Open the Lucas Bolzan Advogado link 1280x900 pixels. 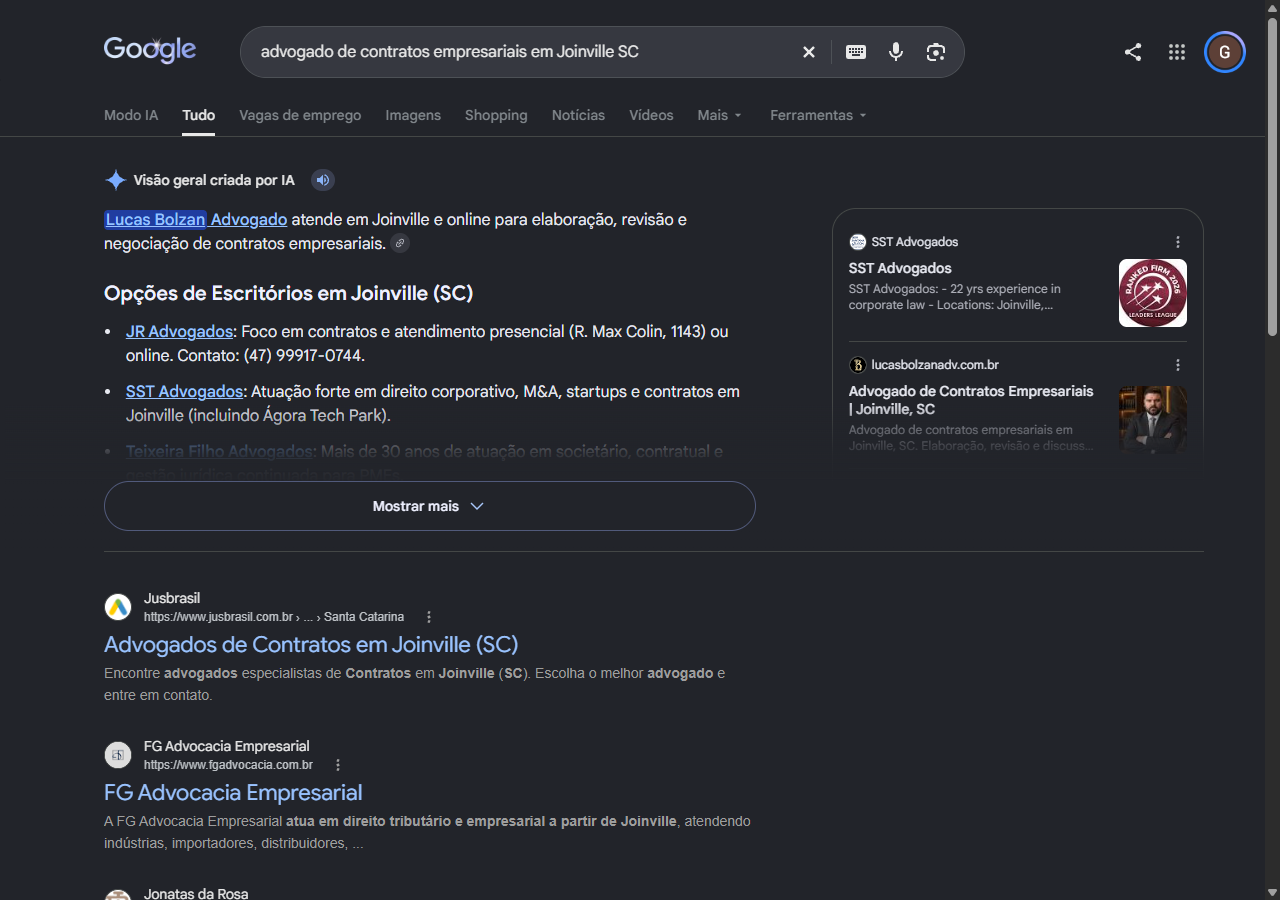(196, 219)
